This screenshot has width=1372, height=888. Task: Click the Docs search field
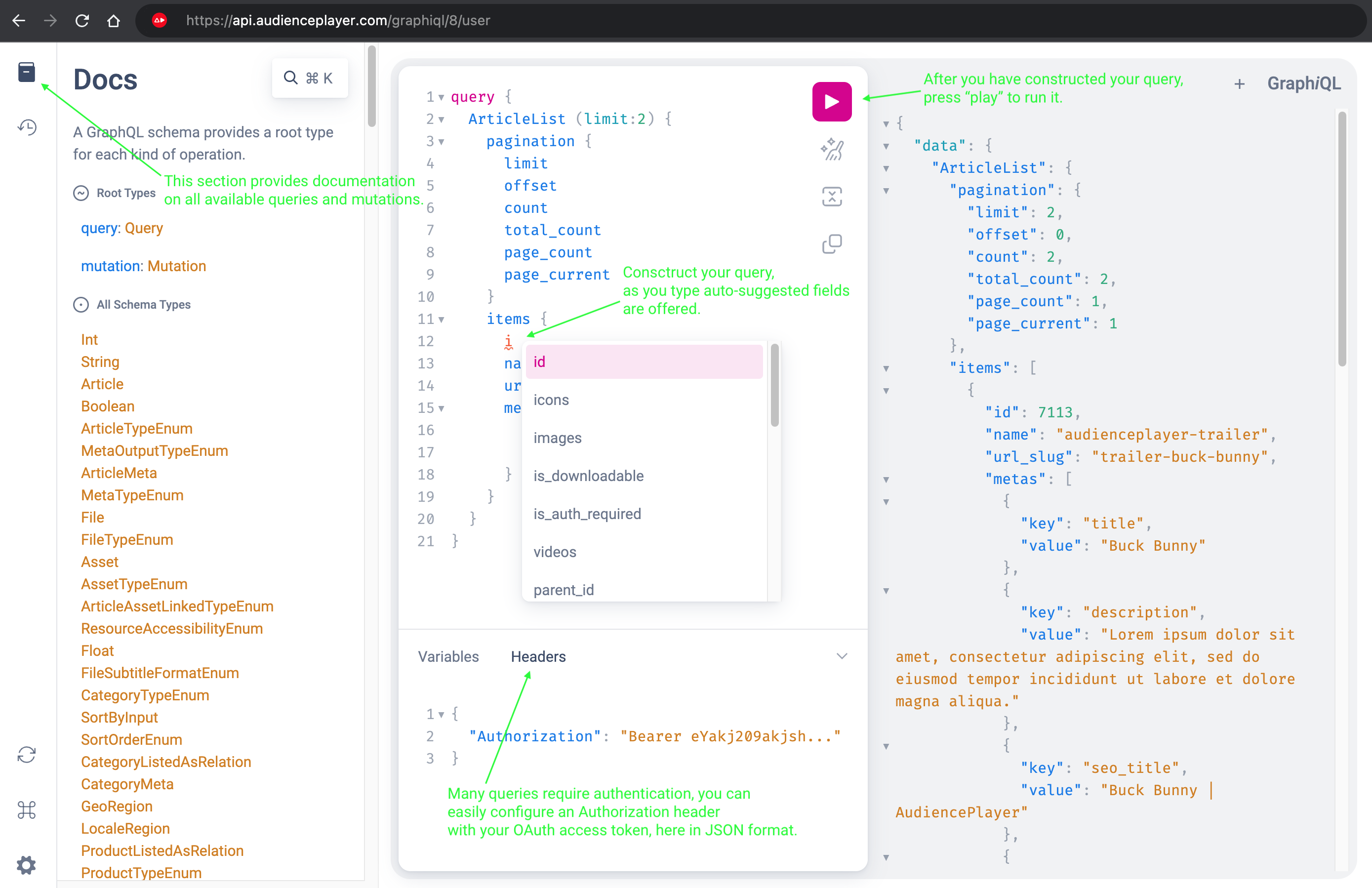tap(310, 79)
